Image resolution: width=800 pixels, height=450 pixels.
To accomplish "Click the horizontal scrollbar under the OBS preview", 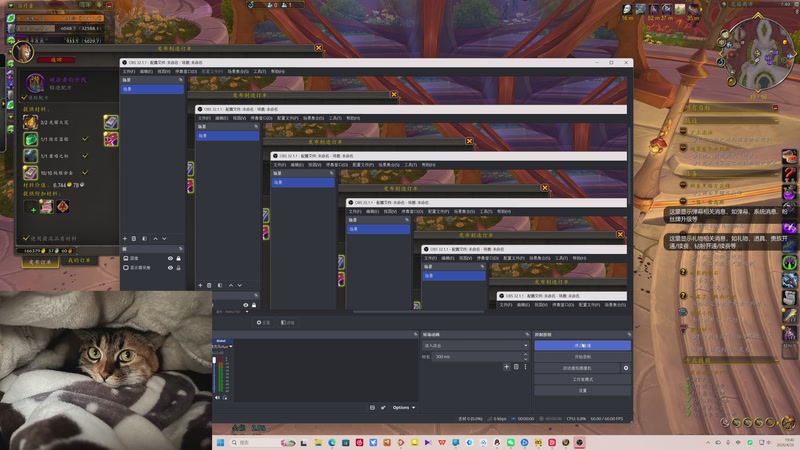I will tap(418, 311).
